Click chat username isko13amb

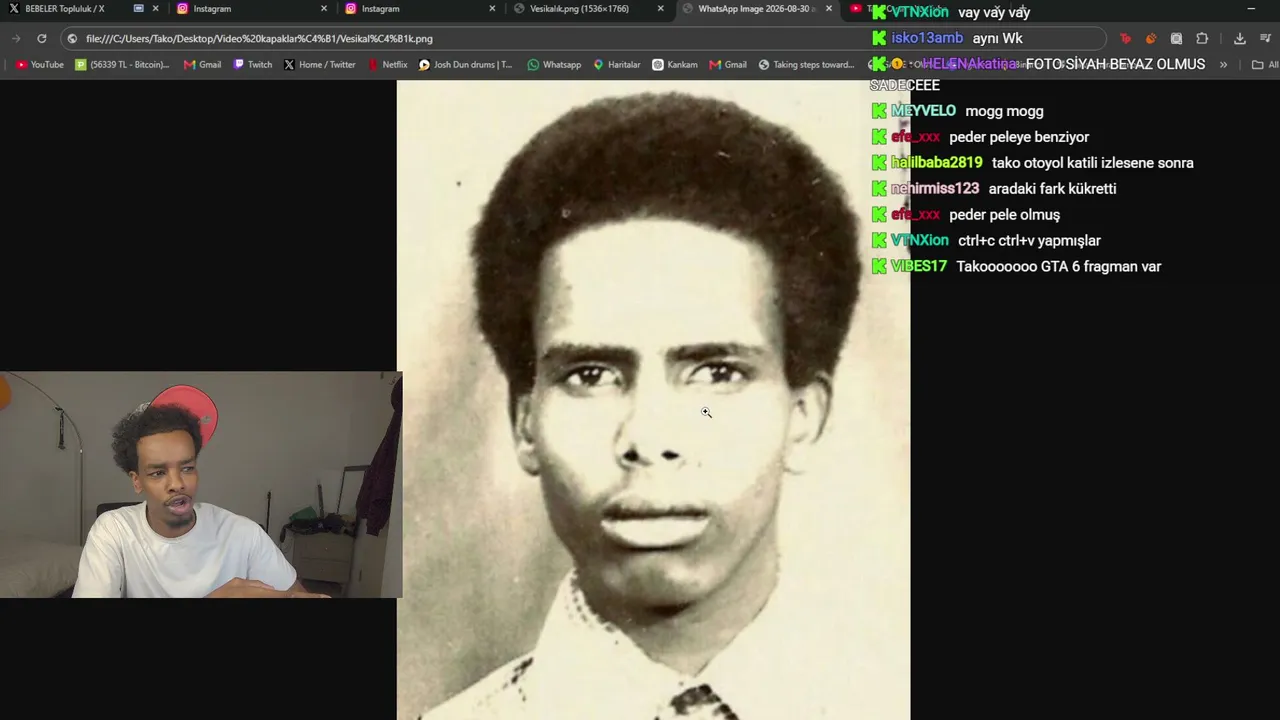tap(926, 38)
